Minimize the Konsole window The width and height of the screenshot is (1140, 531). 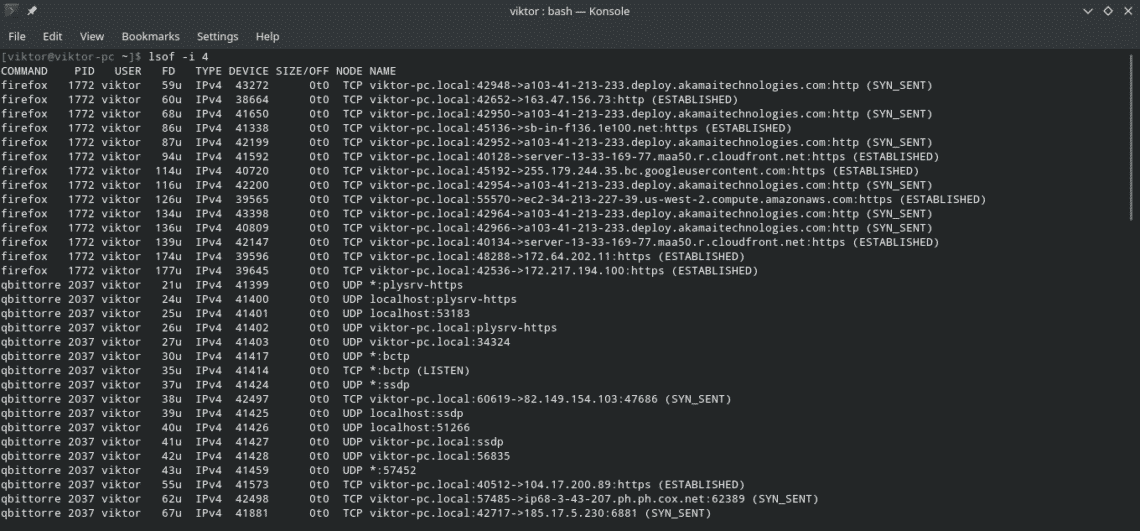[1087, 11]
